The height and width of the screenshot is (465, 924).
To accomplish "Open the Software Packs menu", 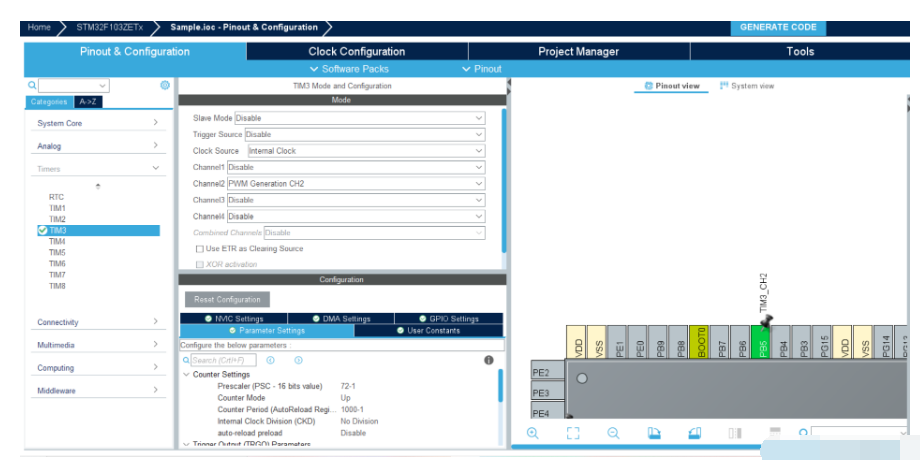I will pyautogui.click(x=349, y=69).
